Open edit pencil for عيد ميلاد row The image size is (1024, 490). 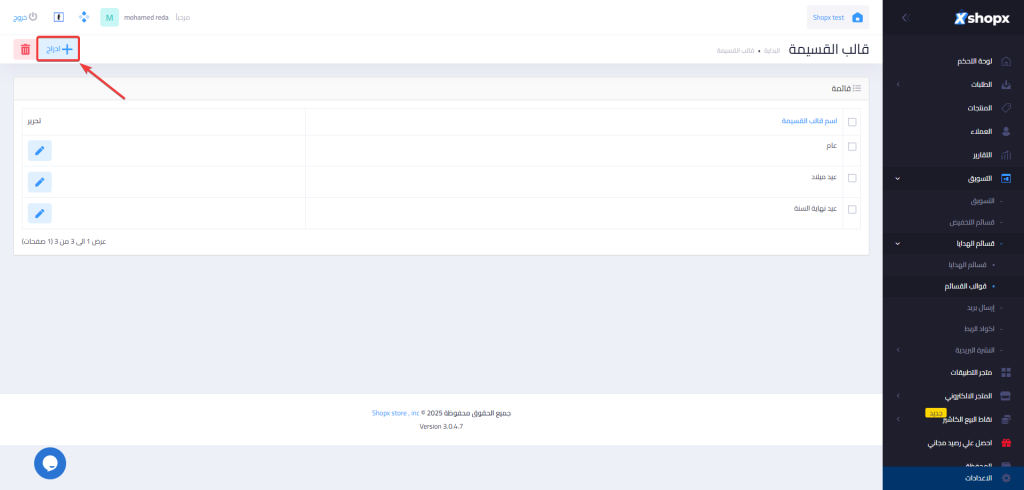39,182
